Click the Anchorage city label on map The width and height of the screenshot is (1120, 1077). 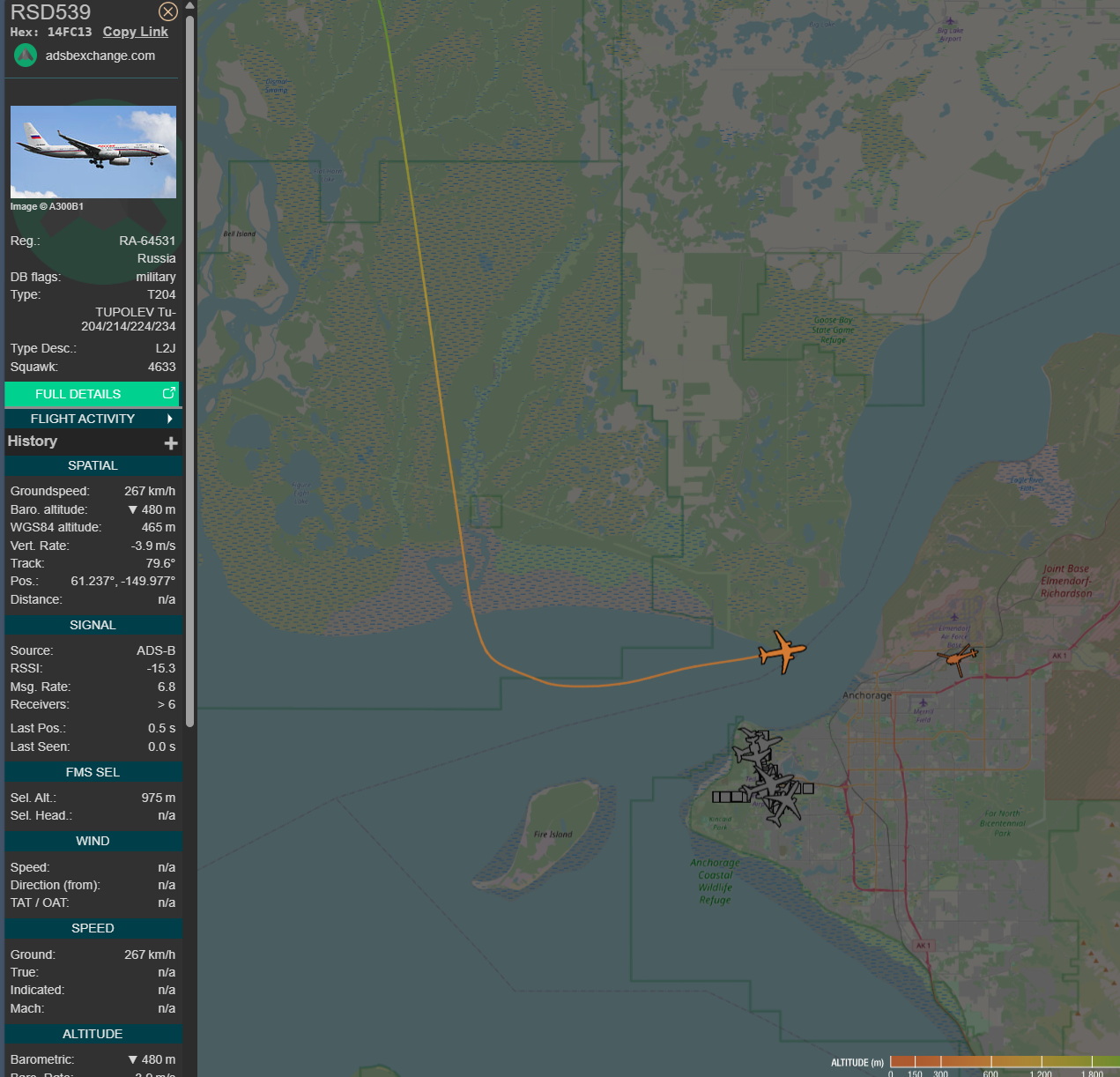click(x=867, y=695)
